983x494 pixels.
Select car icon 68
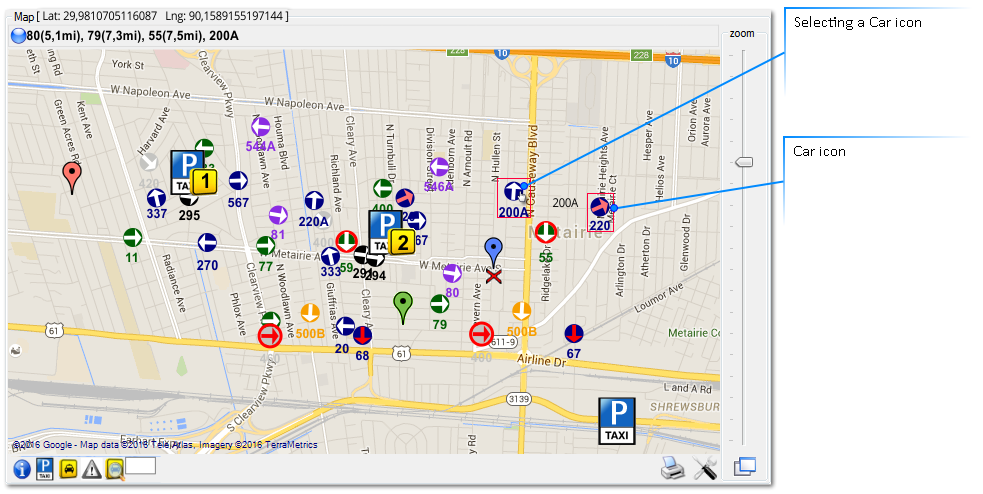pos(362,335)
